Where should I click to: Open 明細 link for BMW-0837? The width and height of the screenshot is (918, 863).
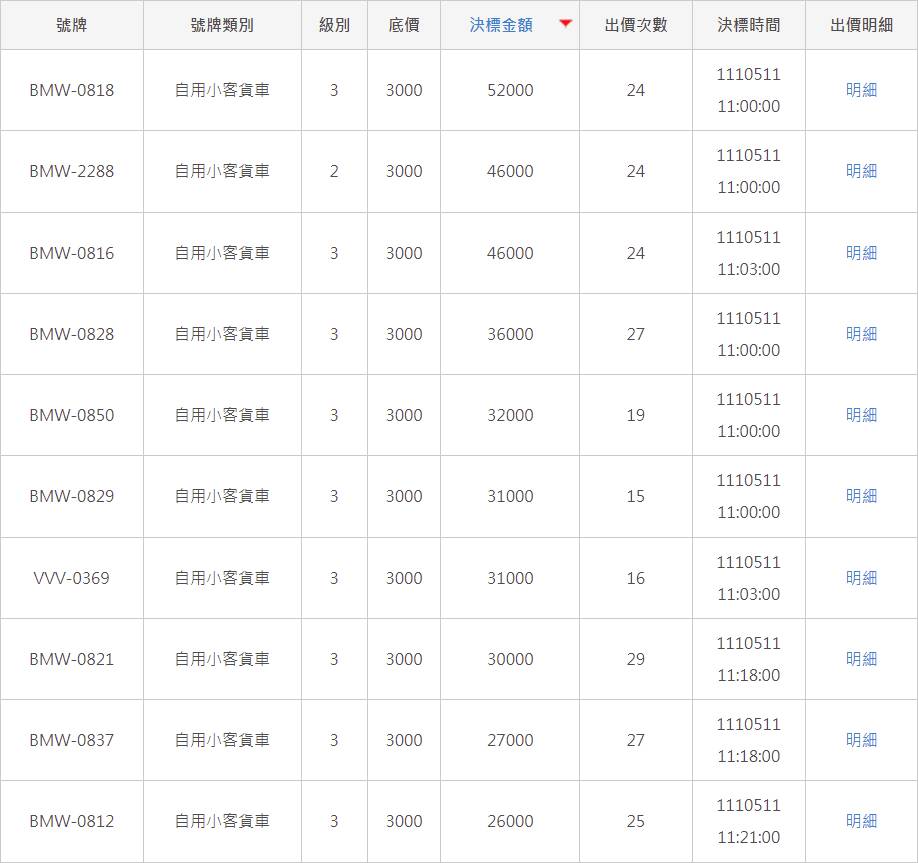(x=862, y=740)
